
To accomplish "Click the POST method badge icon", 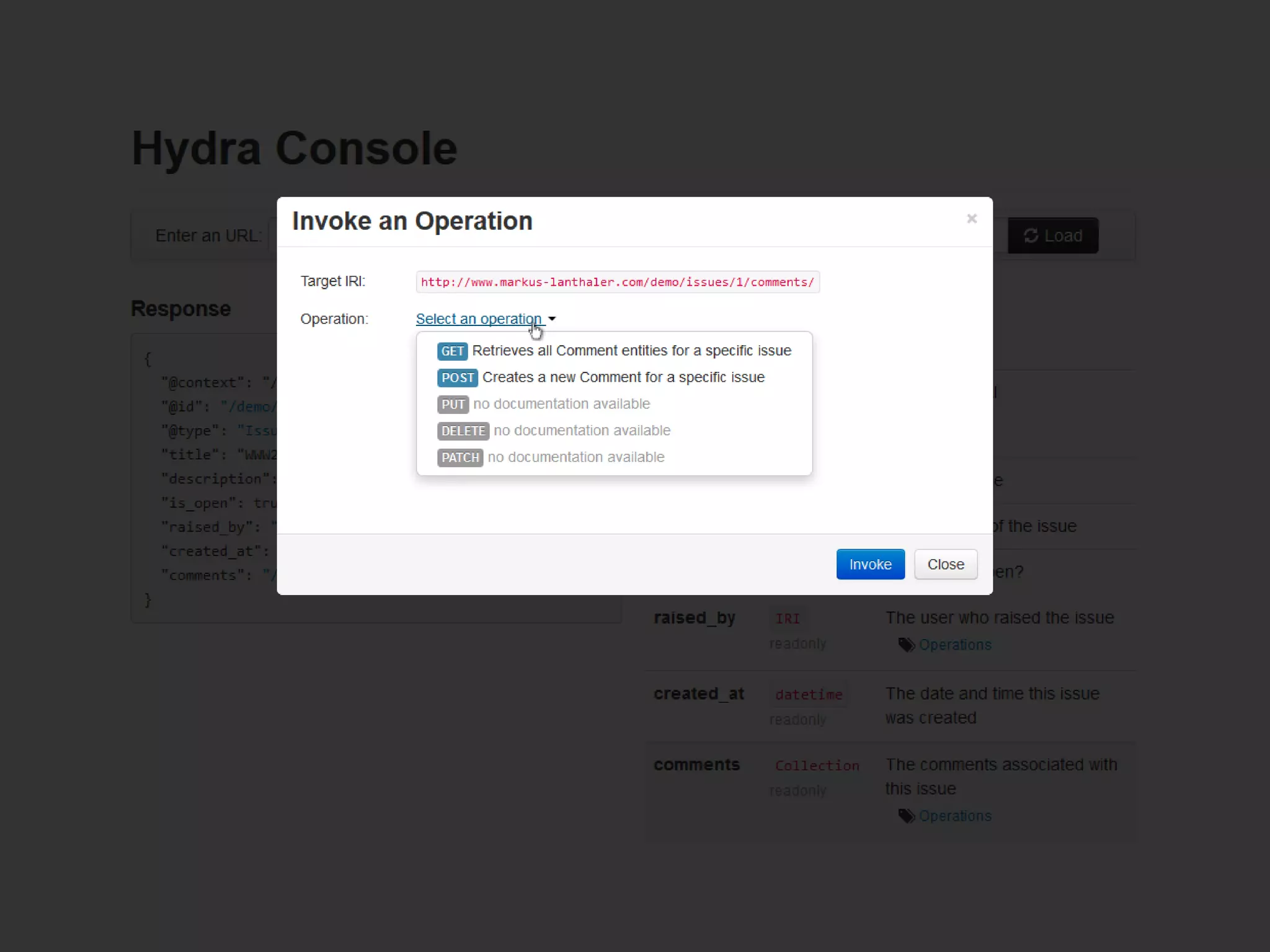I will (x=457, y=378).
